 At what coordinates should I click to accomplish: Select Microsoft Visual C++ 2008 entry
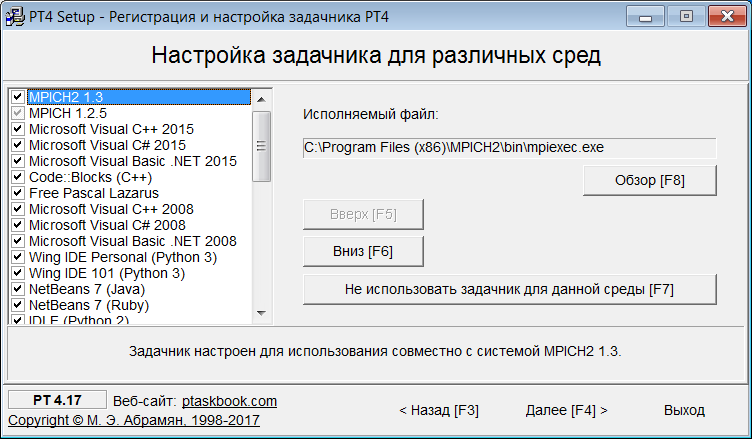coord(111,209)
